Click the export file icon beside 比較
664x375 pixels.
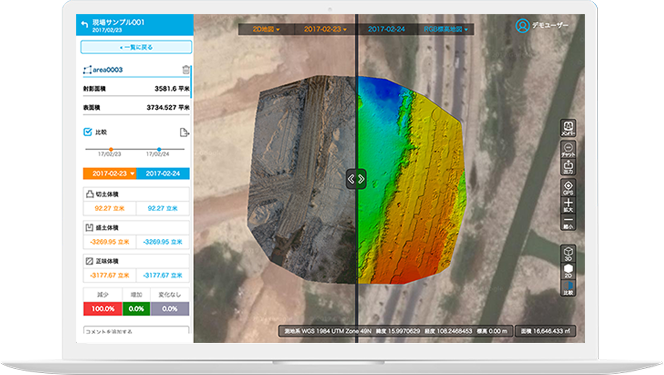click(x=184, y=132)
